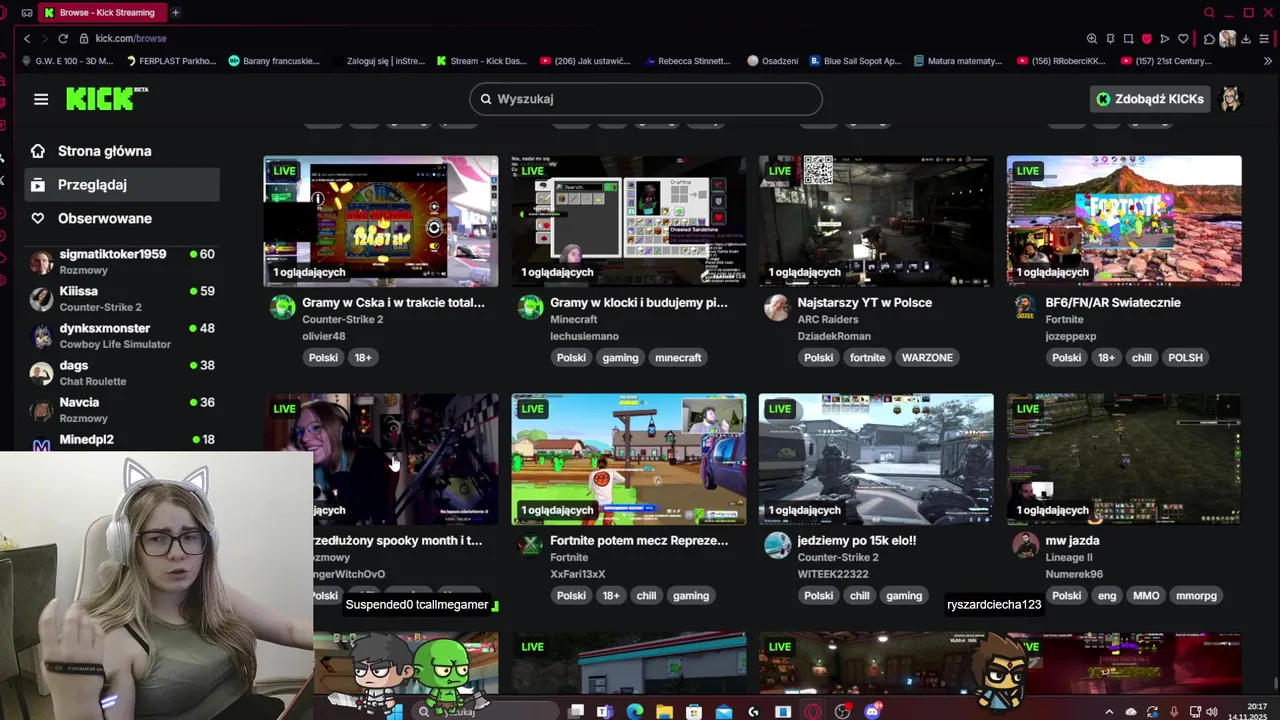Open Microsoft Edge from the taskbar
This screenshot has width=1280, height=720.
(x=634, y=711)
